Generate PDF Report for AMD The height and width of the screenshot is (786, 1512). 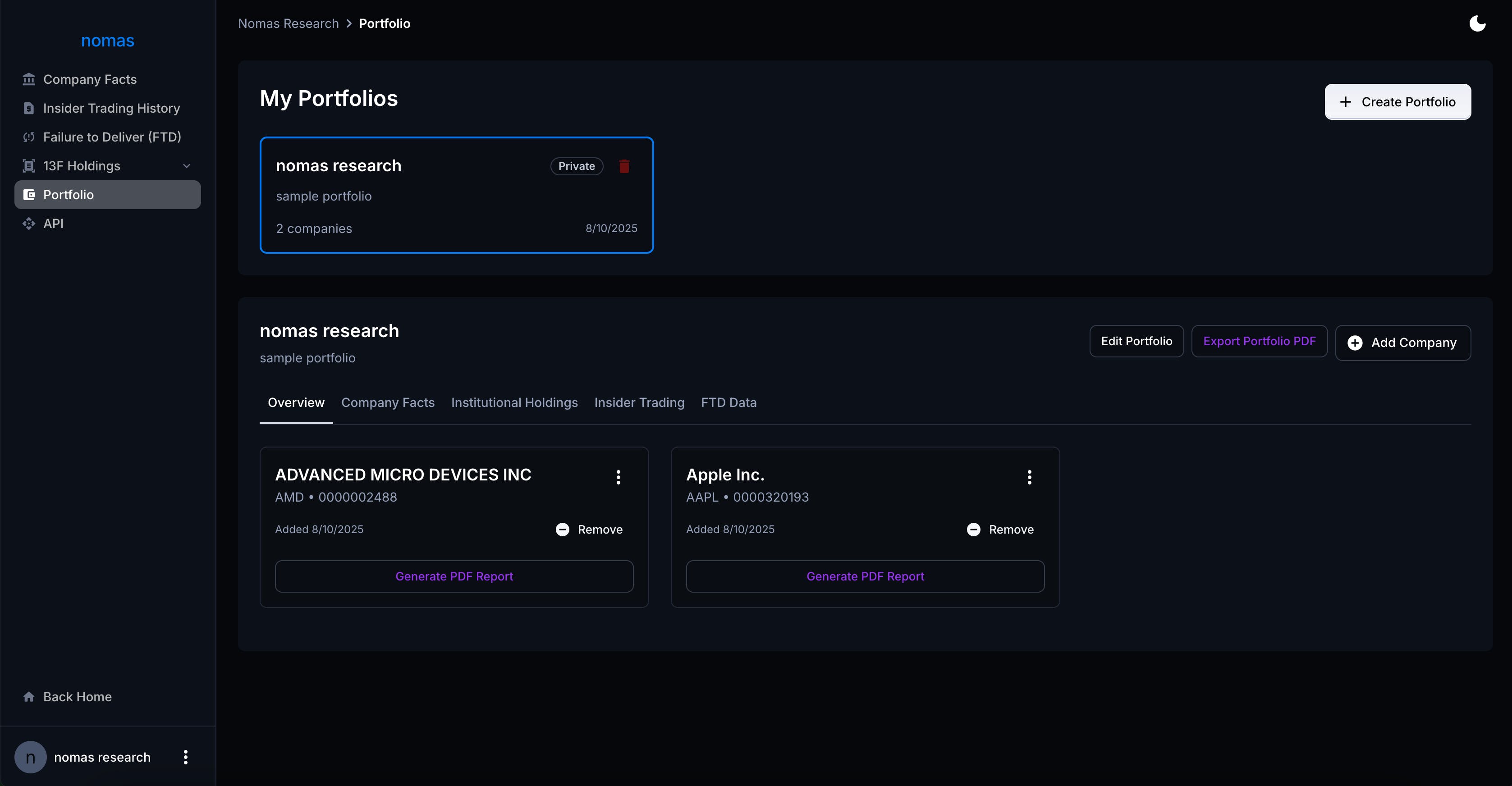pos(454,576)
